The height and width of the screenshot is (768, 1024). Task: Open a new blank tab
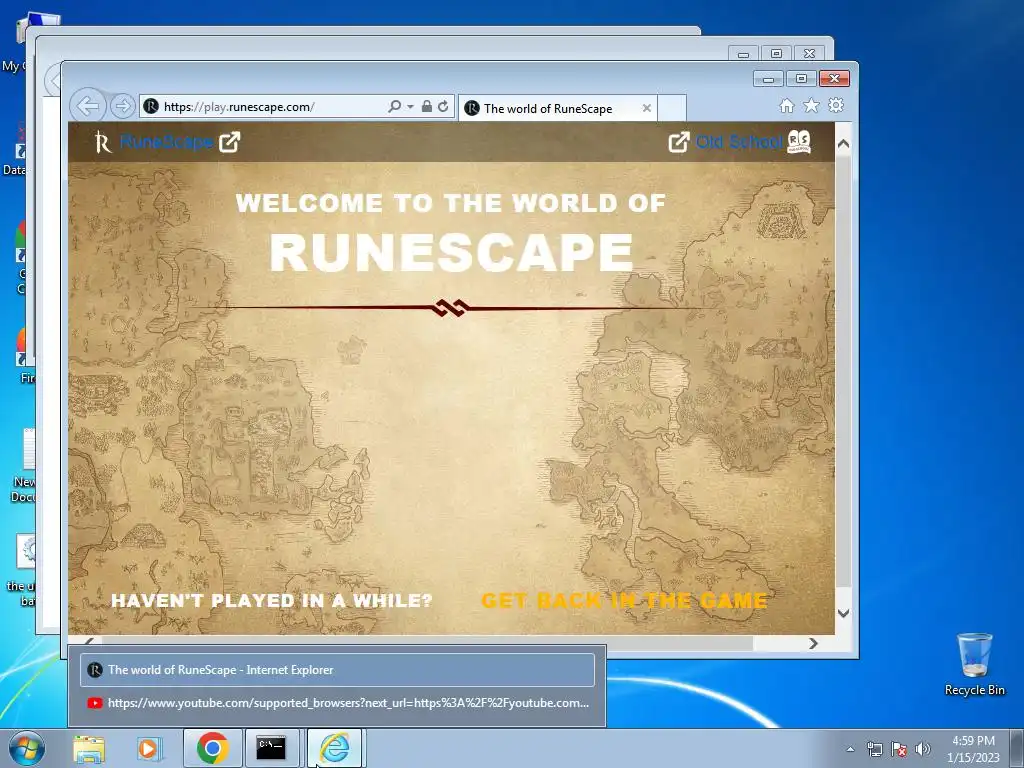point(671,108)
